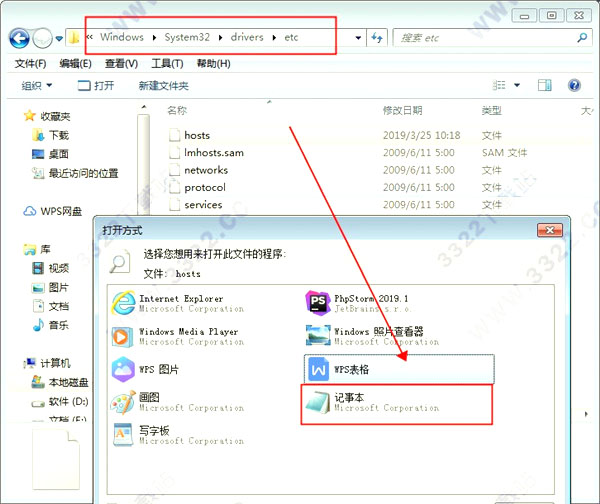Choose Windows 照片查看器 program
This screenshot has width=600, height=504.
point(372,336)
